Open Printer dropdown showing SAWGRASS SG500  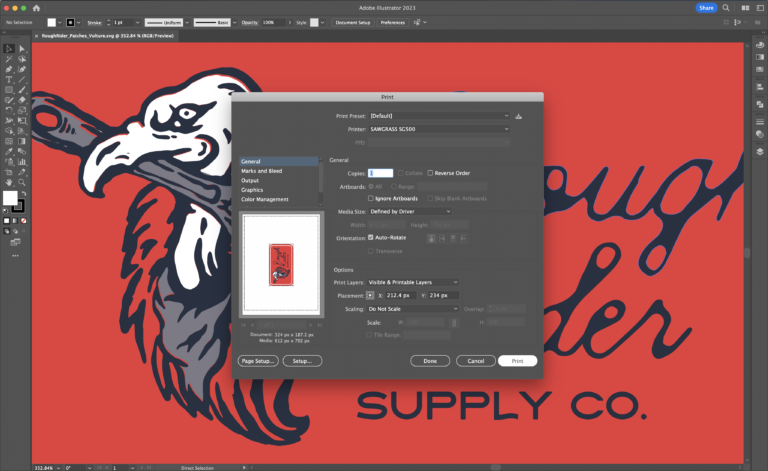coord(440,129)
